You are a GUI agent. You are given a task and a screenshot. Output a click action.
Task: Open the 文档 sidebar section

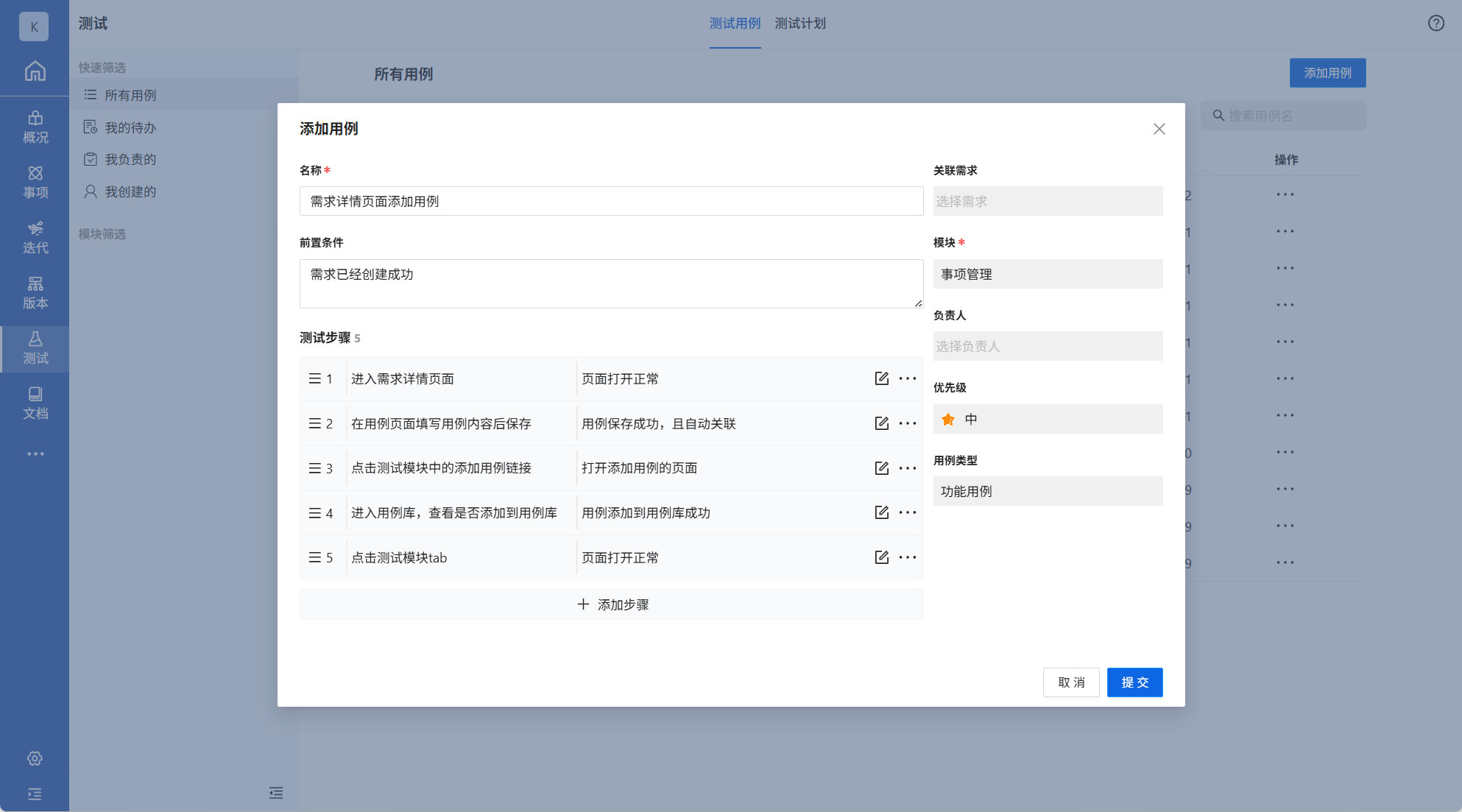(35, 403)
